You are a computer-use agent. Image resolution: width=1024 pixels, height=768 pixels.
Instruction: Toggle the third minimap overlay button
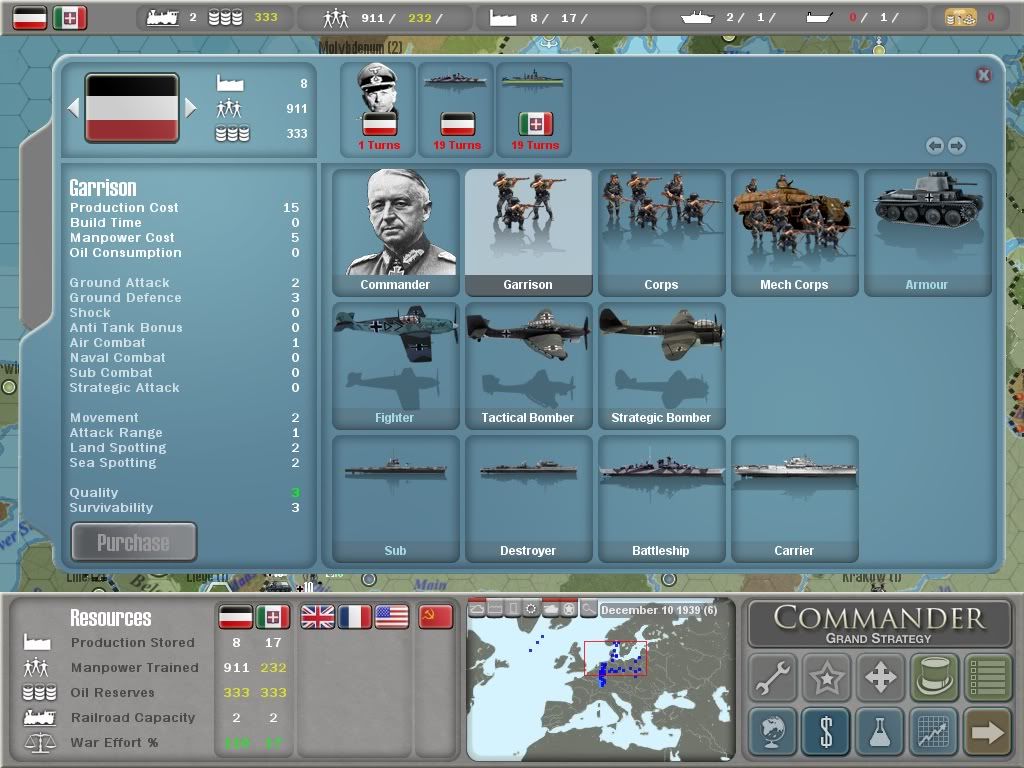514,609
